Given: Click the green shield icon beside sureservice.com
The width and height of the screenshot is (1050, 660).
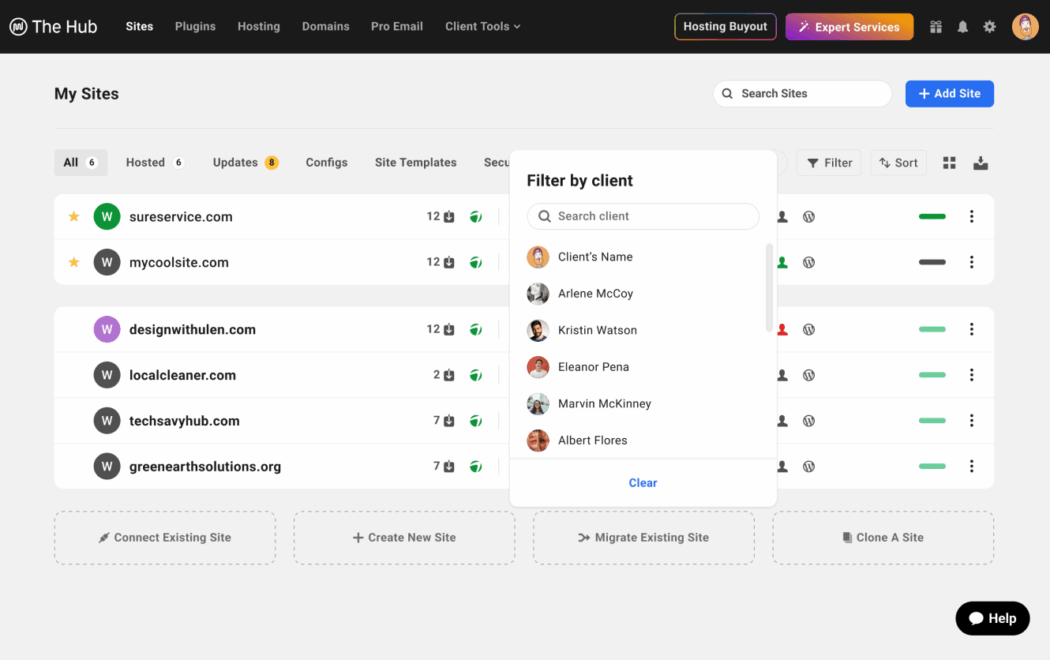Looking at the screenshot, I should [476, 216].
